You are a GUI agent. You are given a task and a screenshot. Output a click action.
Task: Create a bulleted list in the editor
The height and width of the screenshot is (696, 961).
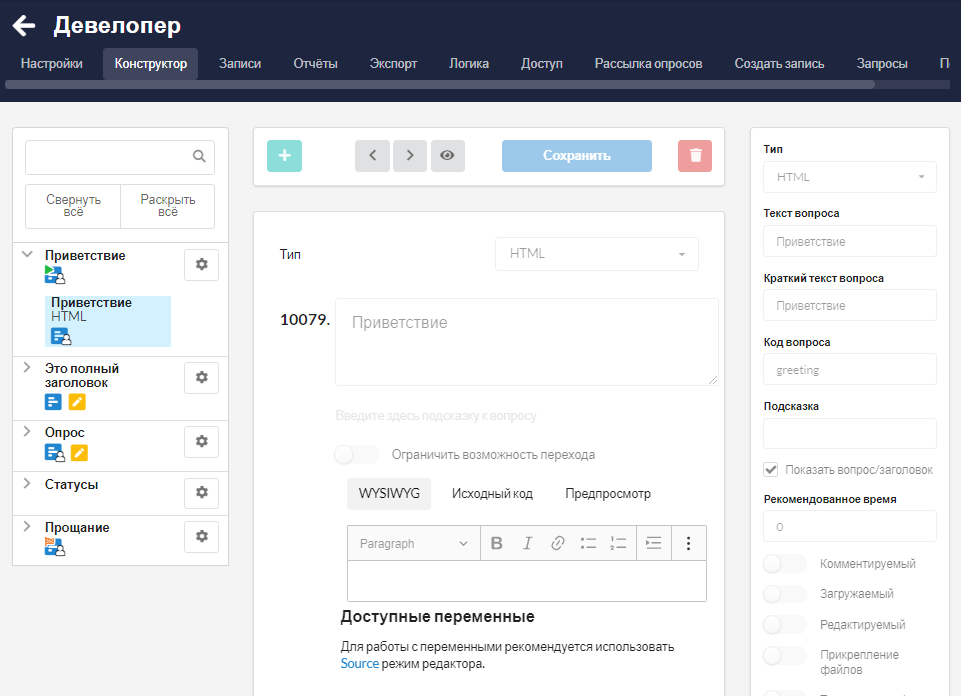589,543
